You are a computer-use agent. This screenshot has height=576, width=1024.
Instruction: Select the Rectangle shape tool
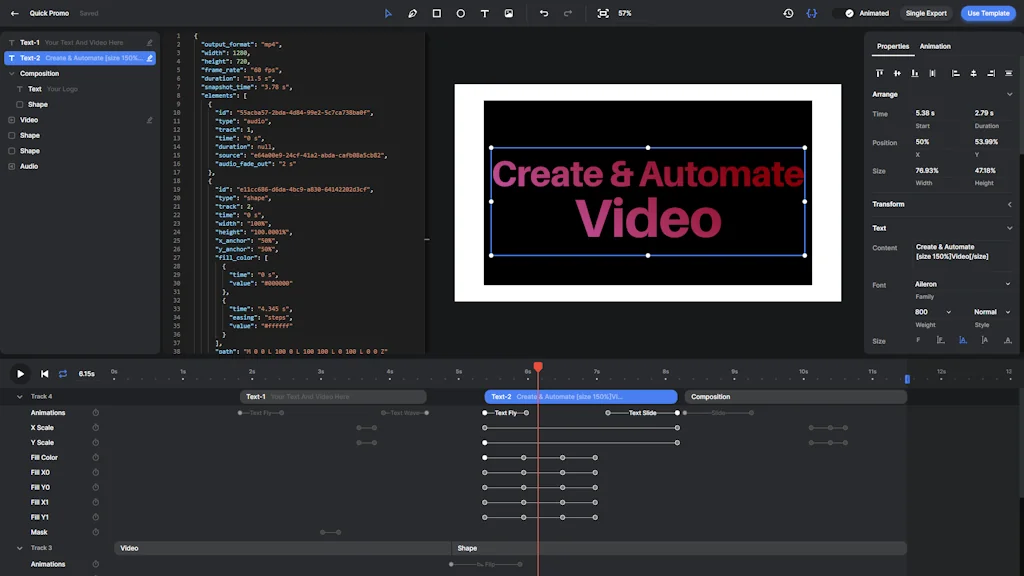(x=436, y=13)
